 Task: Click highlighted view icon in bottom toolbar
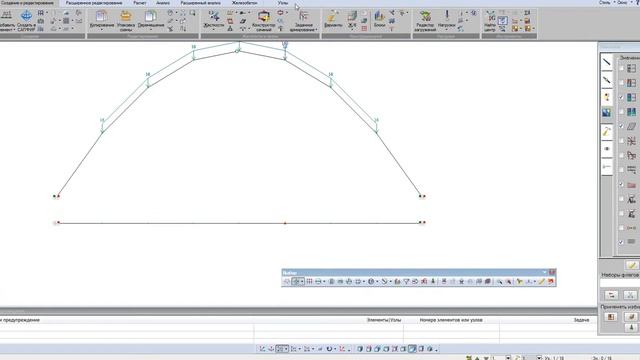coord(412,349)
